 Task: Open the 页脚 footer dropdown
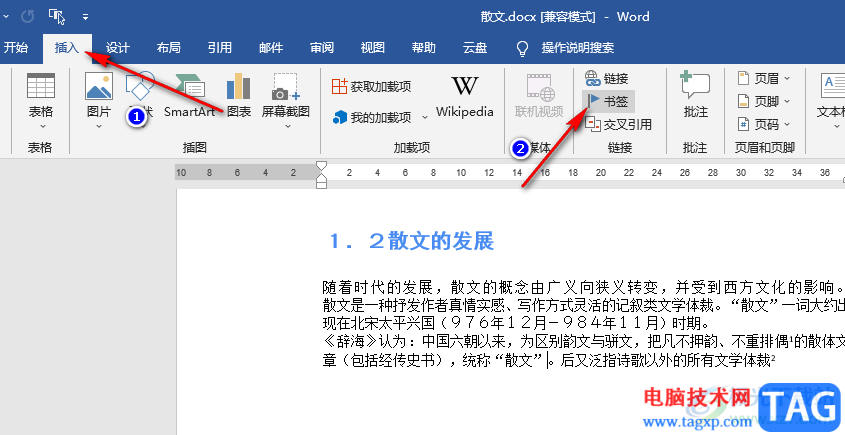coord(764,101)
